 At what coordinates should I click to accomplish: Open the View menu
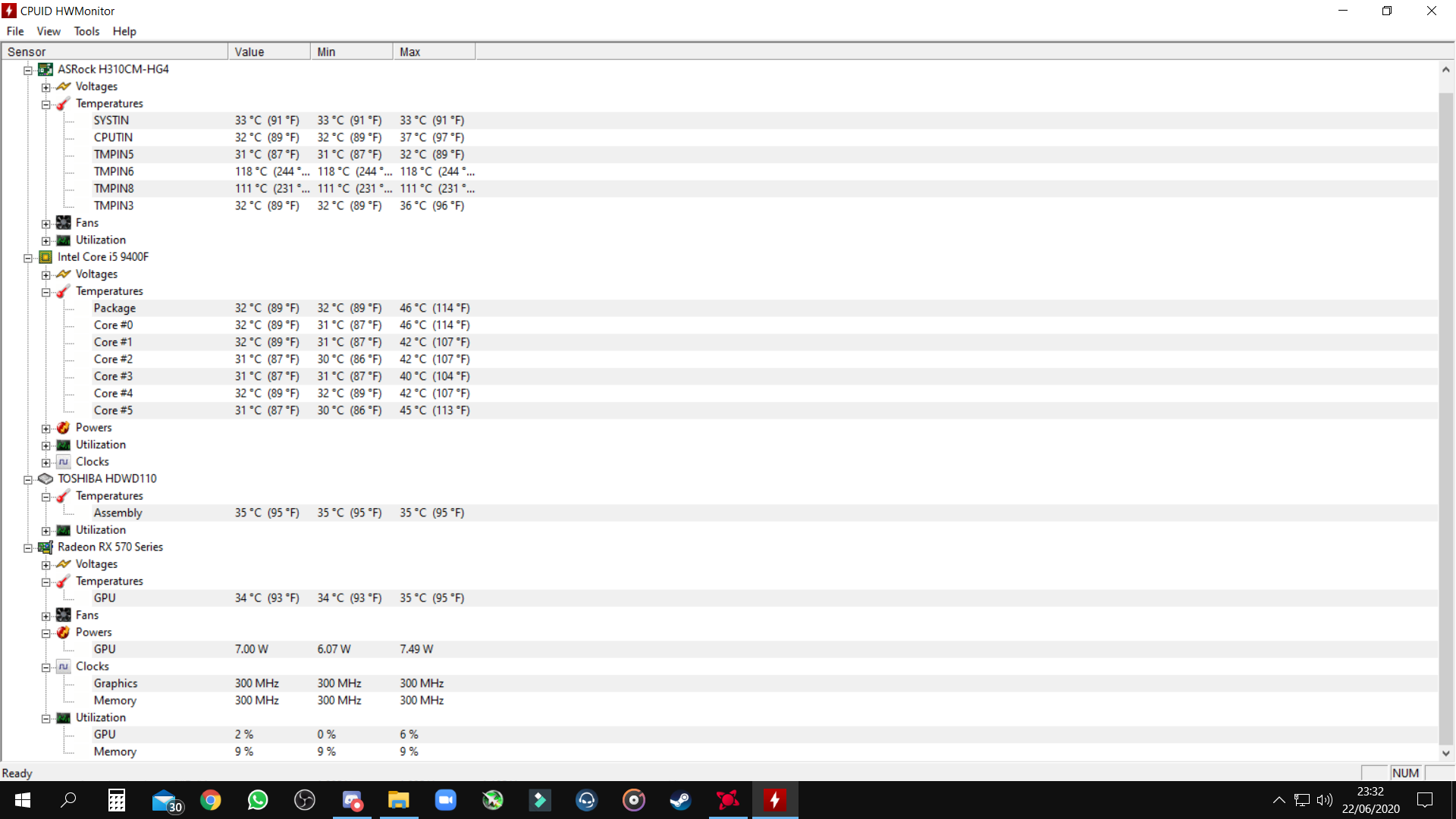49,31
